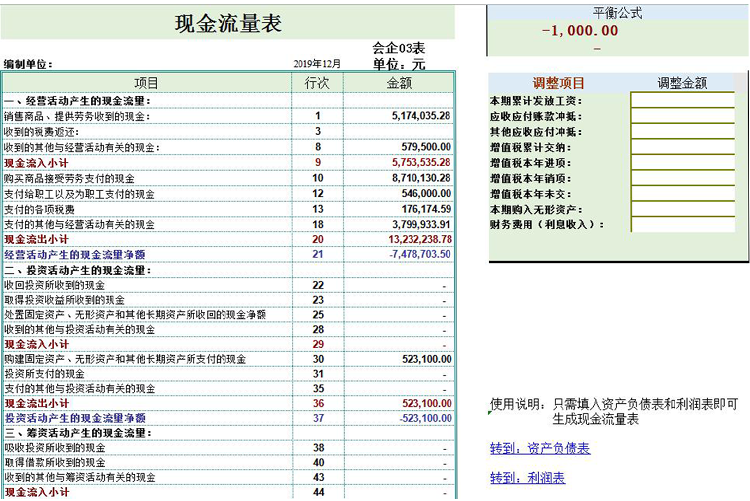The width and height of the screenshot is (750, 501).
Task: Select the 增值税本年销项 amount field
Action: pos(683,178)
